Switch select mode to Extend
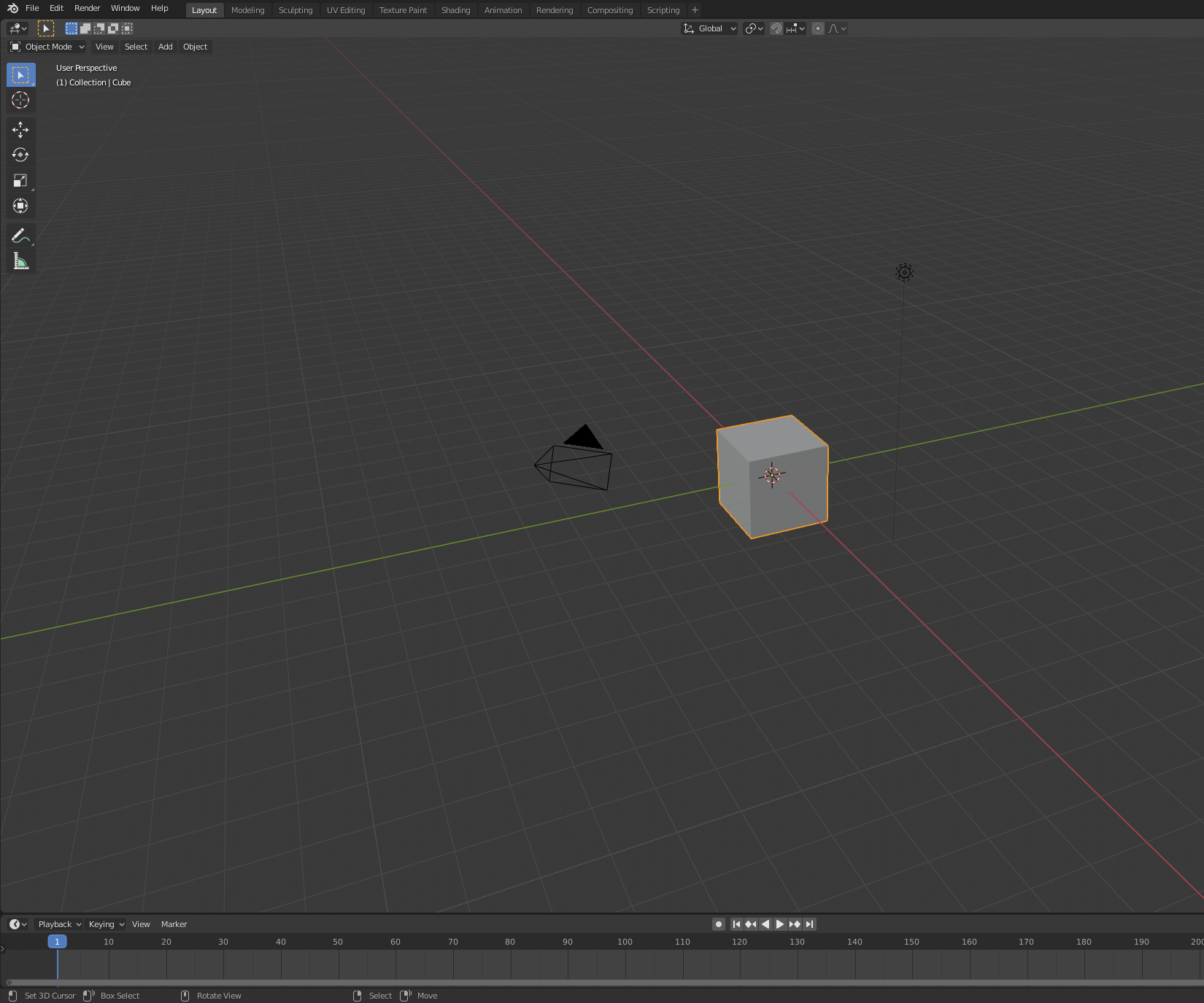The height and width of the screenshot is (1003, 1204). (x=85, y=28)
